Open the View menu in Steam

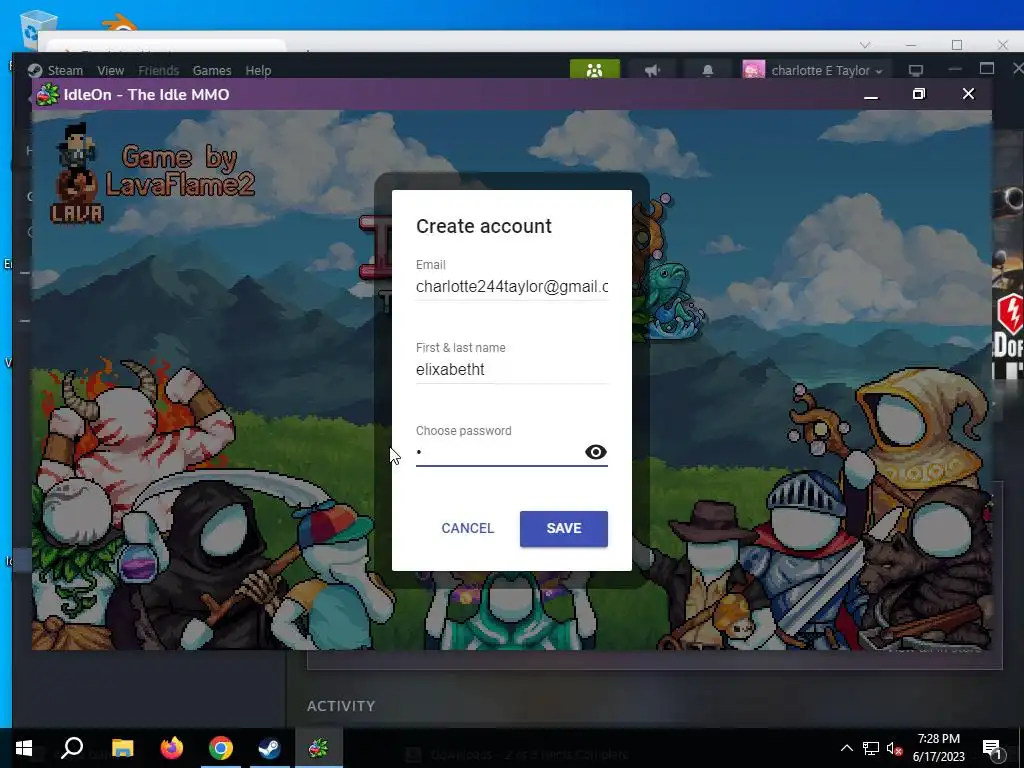click(110, 71)
